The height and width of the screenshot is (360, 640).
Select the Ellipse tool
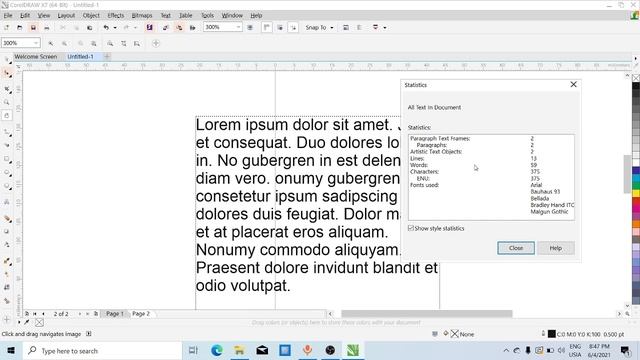coord(7,173)
